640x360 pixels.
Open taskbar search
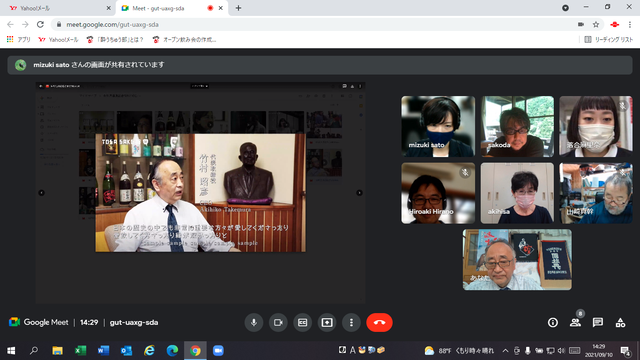tap(34, 351)
